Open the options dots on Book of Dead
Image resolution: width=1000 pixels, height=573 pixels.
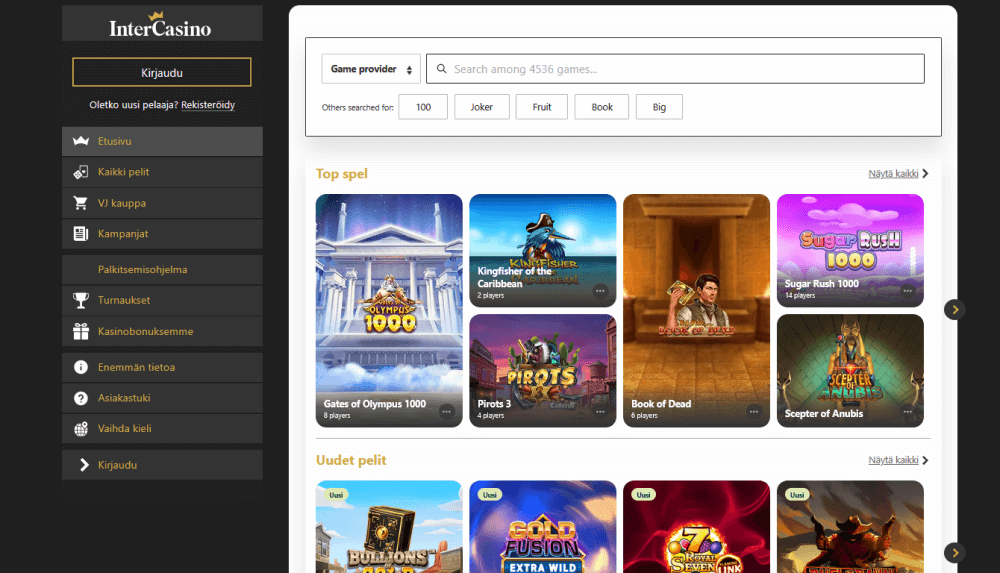(x=754, y=411)
